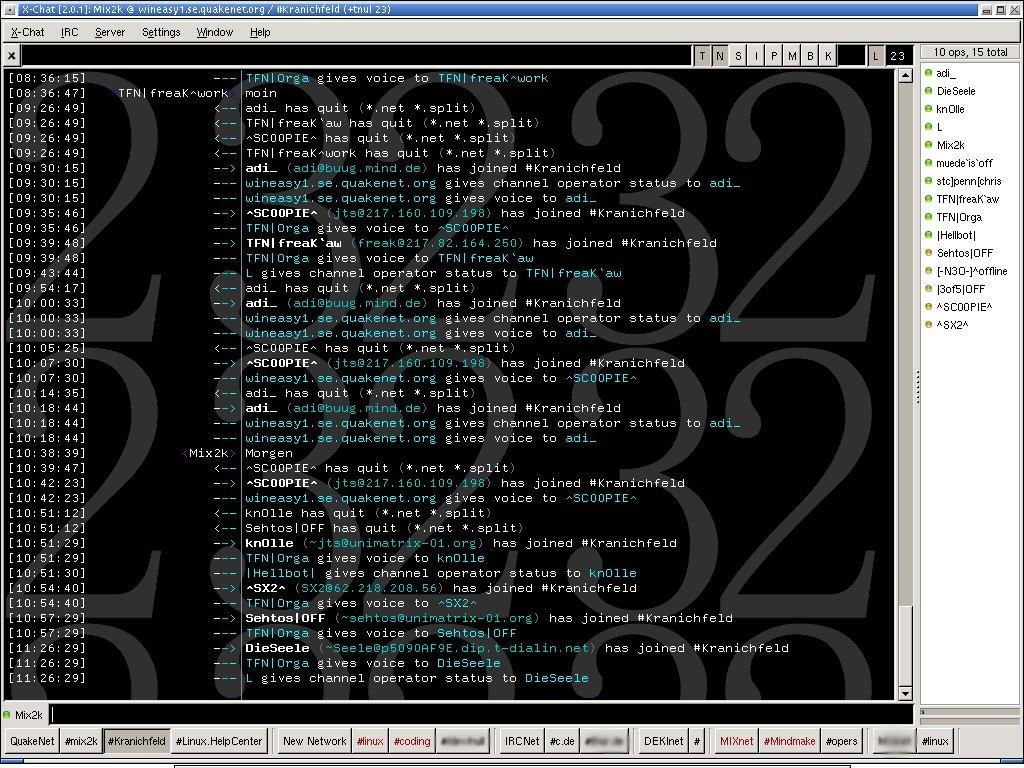Select the IRCNet server tab
Viewport: 1024px width, 768px height.
522,741
